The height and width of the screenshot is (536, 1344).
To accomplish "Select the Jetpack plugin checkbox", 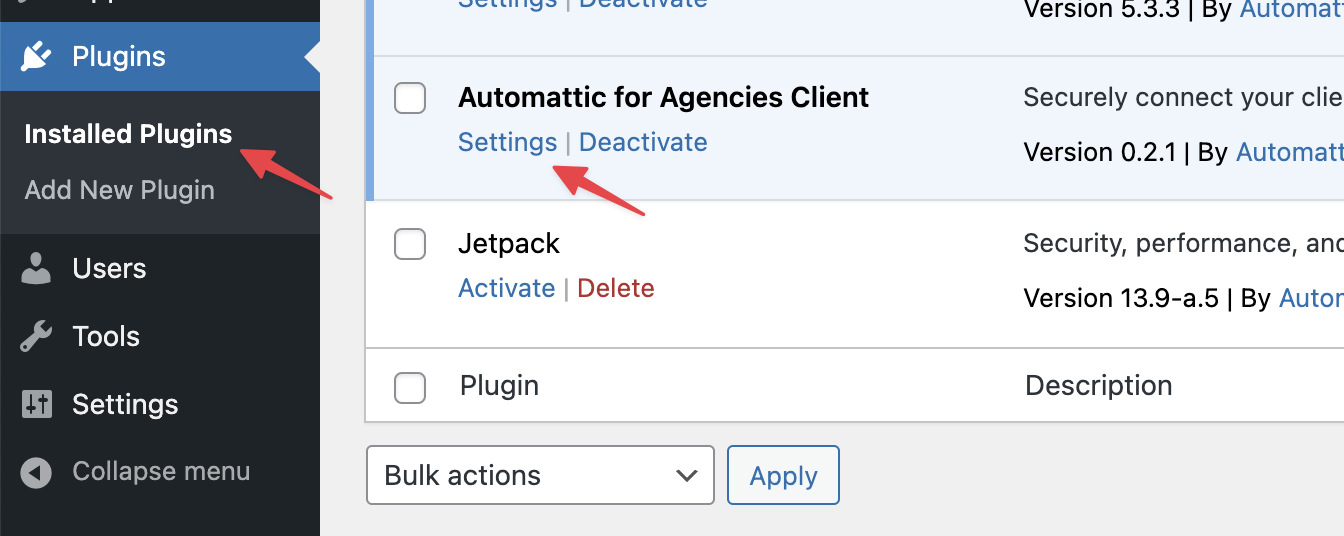I will [410, 244].
